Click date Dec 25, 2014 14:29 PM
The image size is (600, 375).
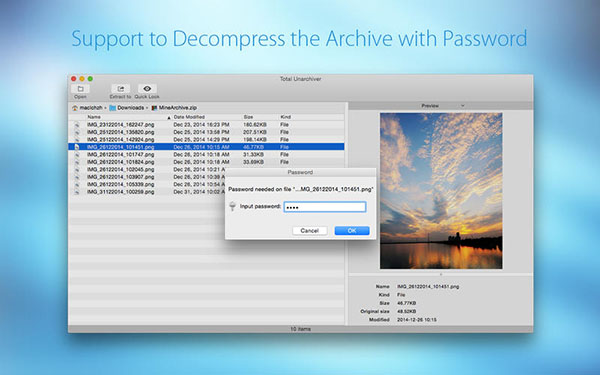tap(201, 140)
